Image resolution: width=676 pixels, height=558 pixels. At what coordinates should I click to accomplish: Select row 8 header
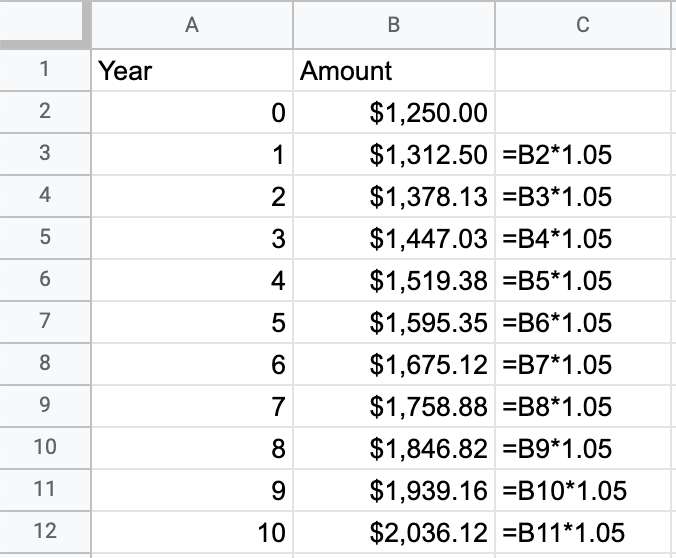[x=45, y=364]
